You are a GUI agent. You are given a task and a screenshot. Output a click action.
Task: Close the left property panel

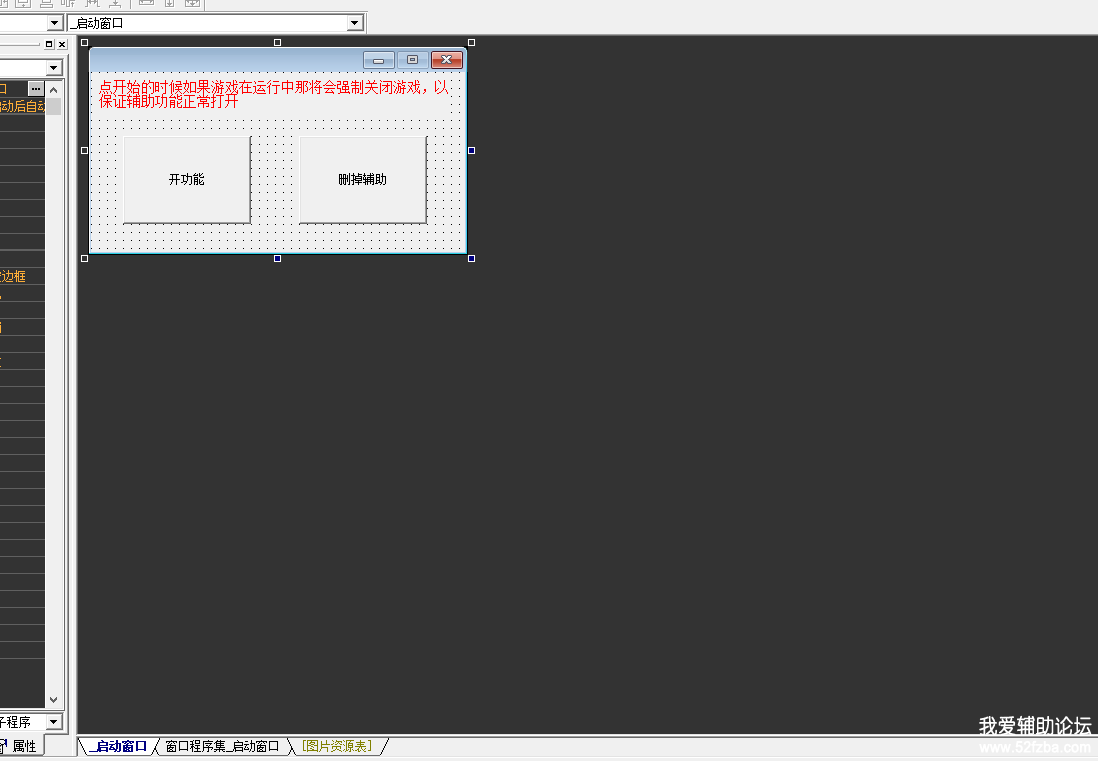pyautogui.click(x=62, y=44)
